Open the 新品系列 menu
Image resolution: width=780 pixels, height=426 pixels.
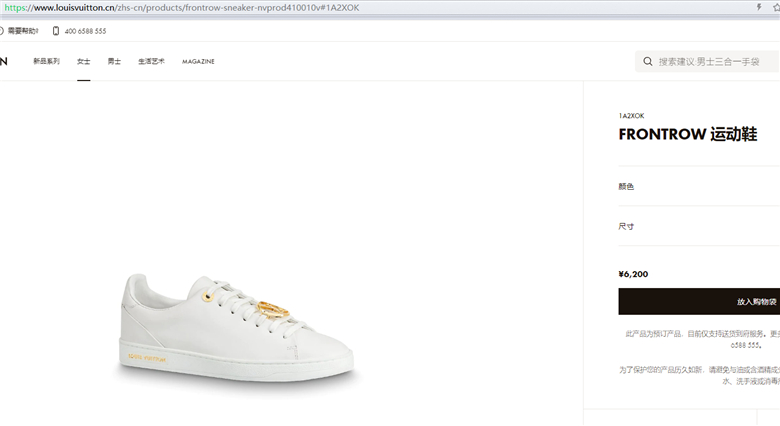click(x=46, y=61)
